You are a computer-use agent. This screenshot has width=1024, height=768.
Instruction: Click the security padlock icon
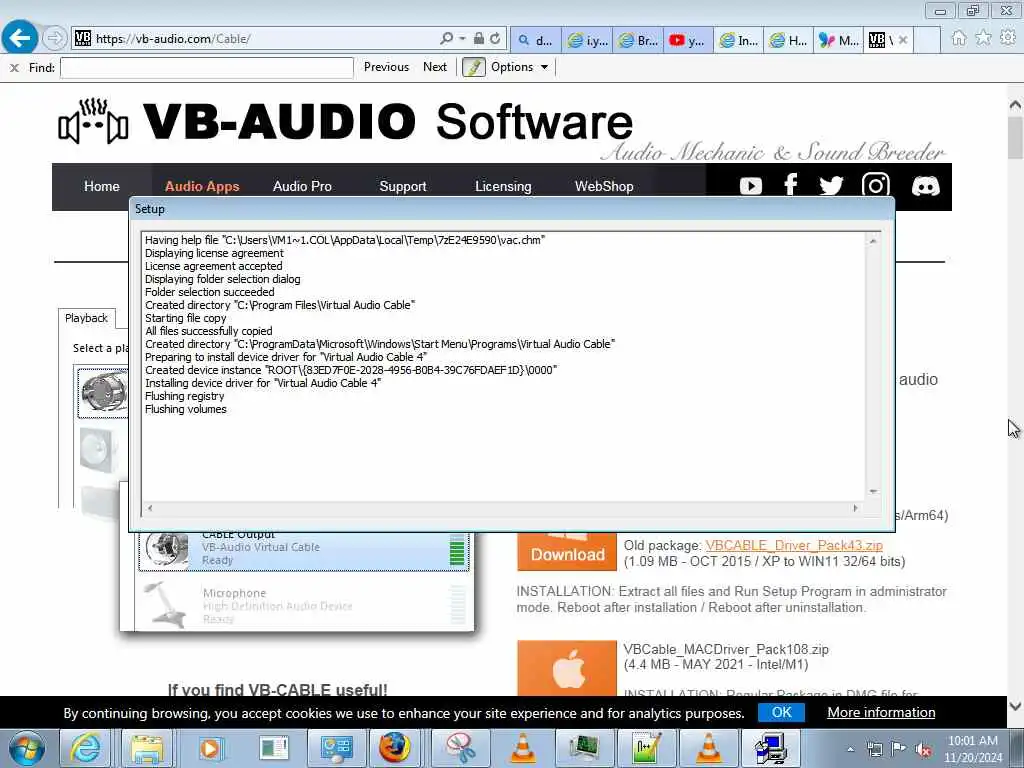click(x=479, y=39)
